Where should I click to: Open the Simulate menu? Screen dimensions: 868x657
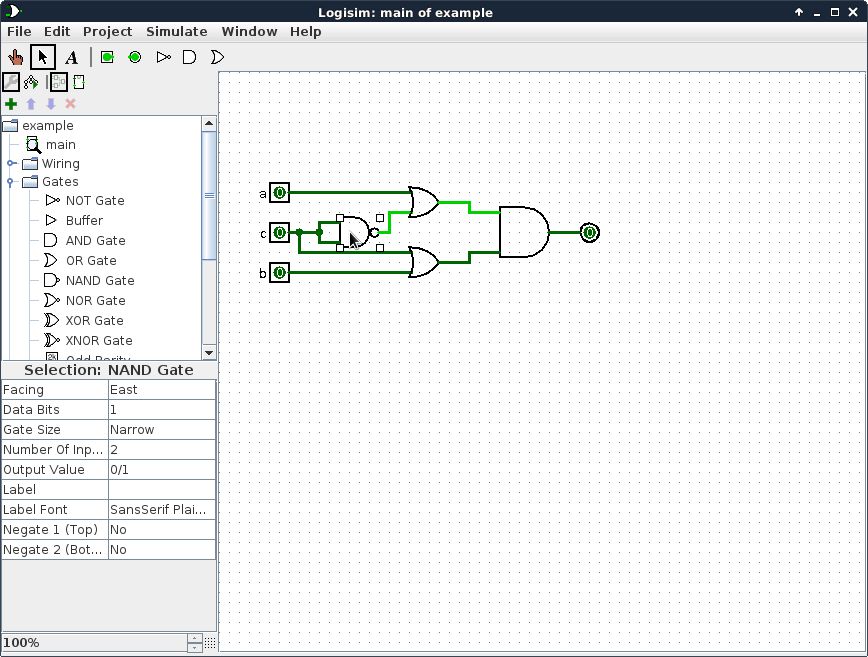[x=176, y=31]
